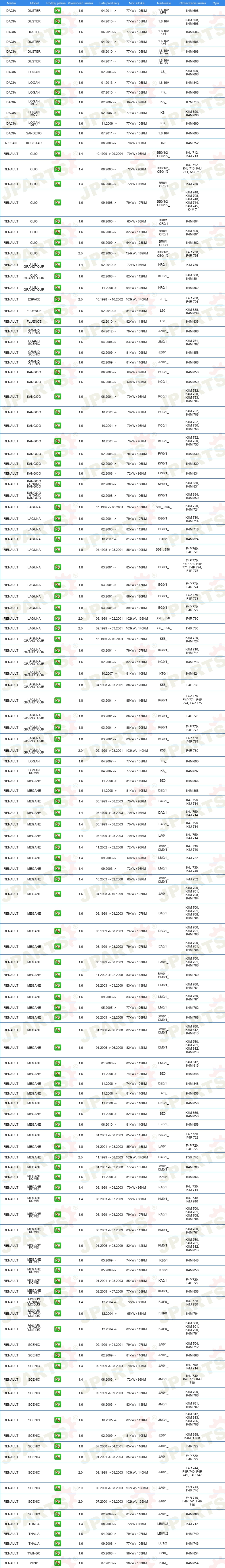The height and width of the screenshot is (1568, 225).
Task: Click fuel icon in Fluence 81kW / 110KM row
Action: [x=58, y=311]
